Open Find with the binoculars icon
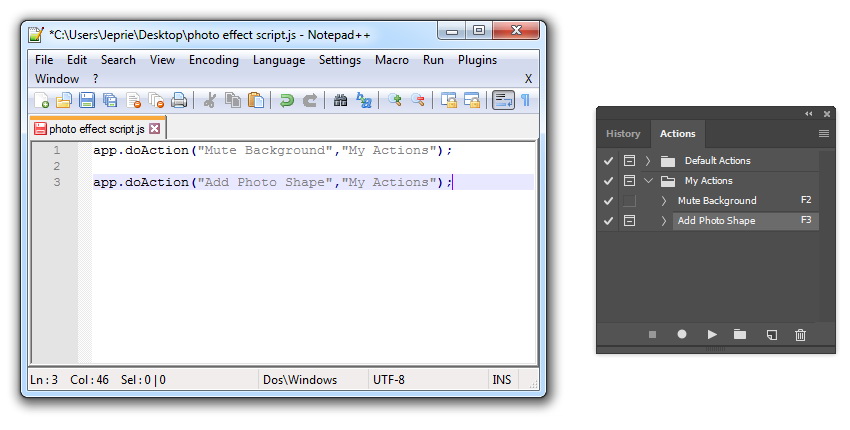Screen dimensions: 850x430 (x=340, y=100)
